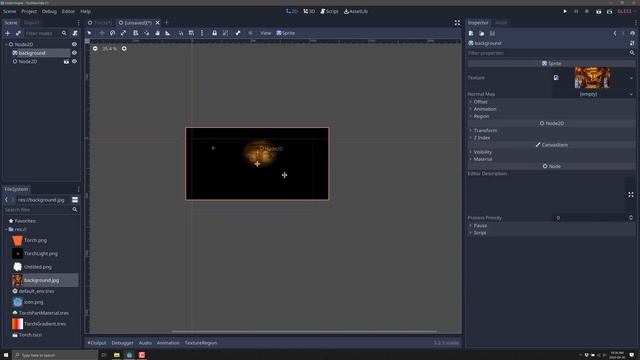Toggle distraction-free mode in viewport
Screen dimensions: 640x360
point(457,23)
